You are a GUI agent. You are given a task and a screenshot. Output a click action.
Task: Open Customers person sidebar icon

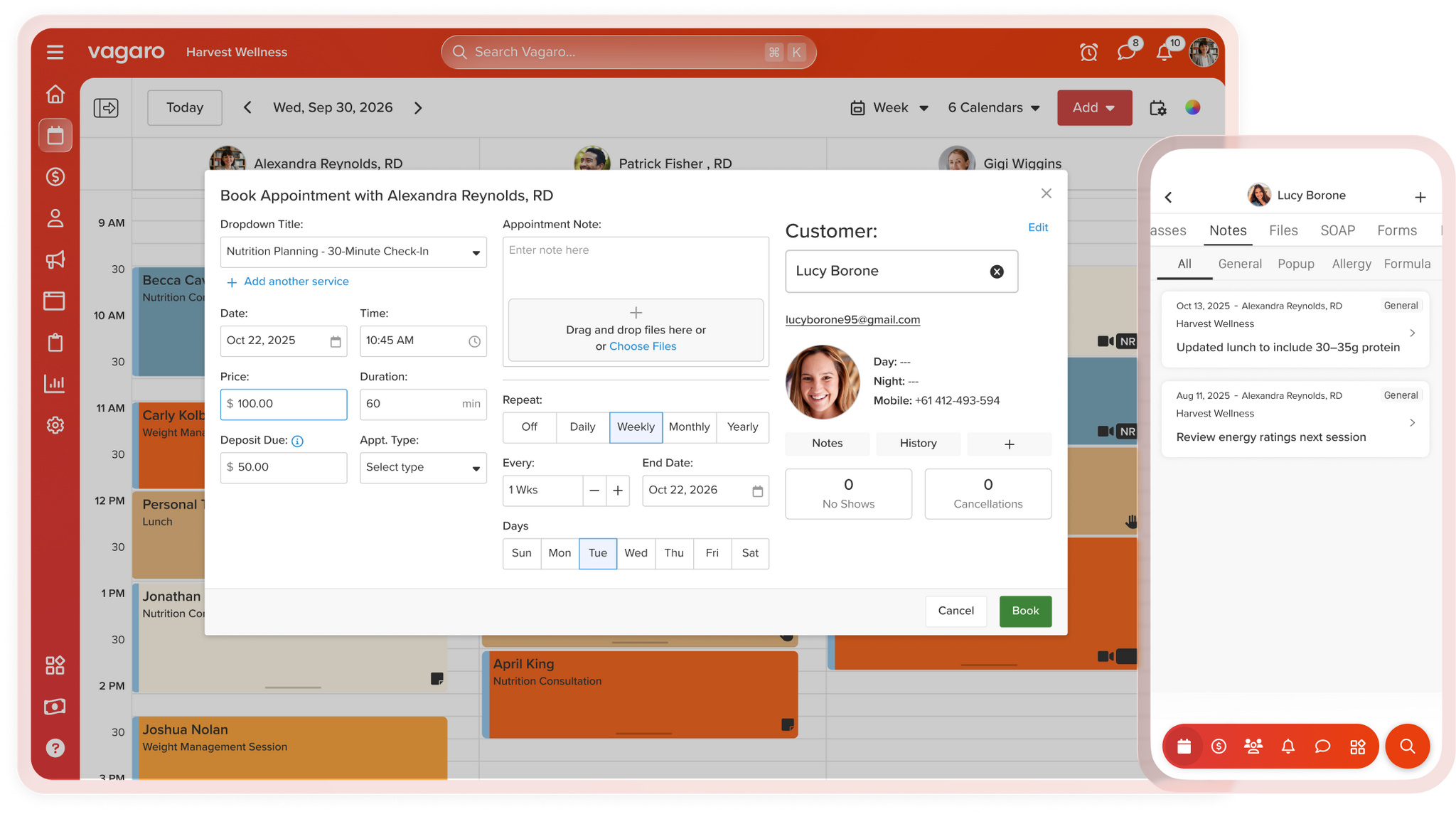[x=55, y=218]
